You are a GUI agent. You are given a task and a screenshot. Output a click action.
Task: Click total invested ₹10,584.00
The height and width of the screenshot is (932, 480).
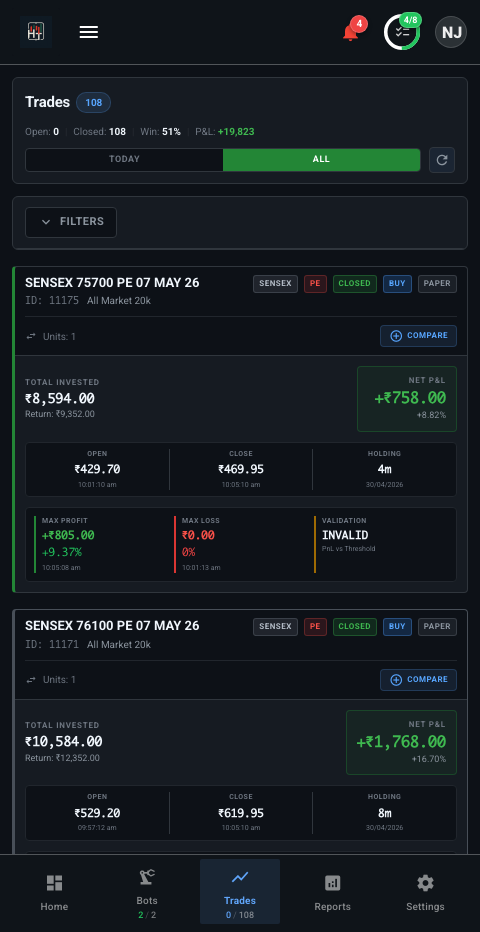[64, 741]
